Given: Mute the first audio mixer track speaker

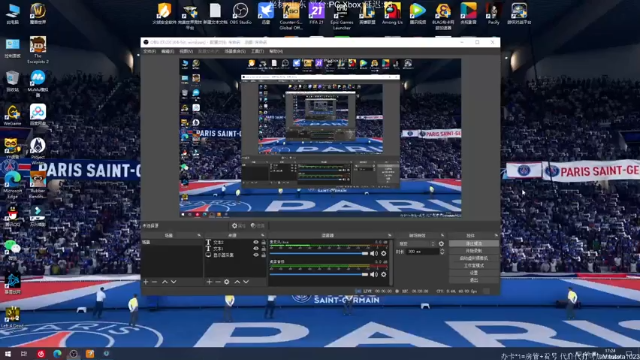Looking at the screenshot, I should coord(374,253).
